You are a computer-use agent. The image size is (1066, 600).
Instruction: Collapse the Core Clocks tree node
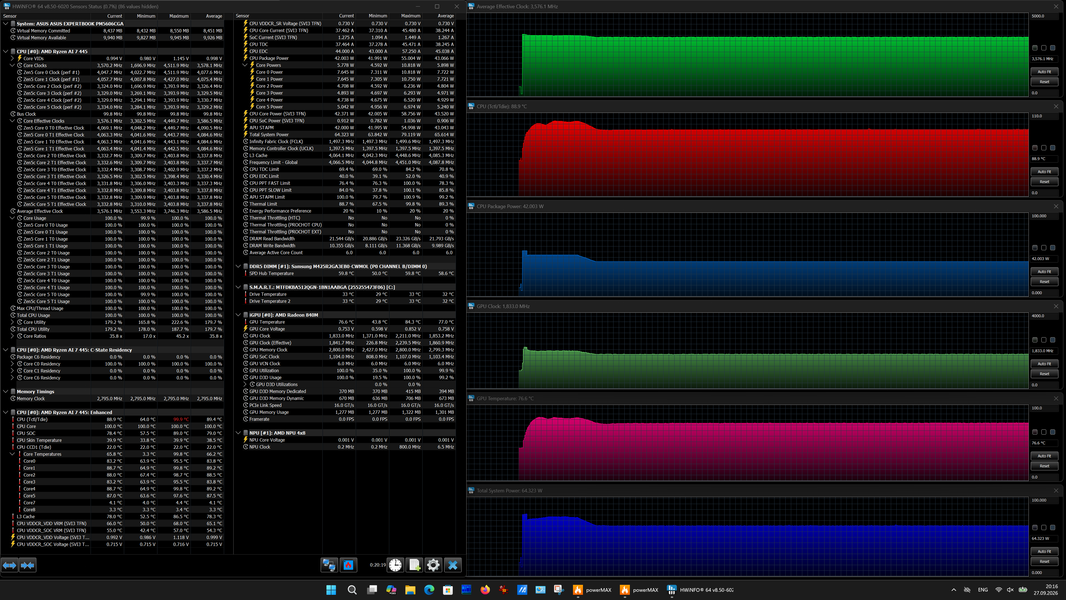[x=12, y=65]
